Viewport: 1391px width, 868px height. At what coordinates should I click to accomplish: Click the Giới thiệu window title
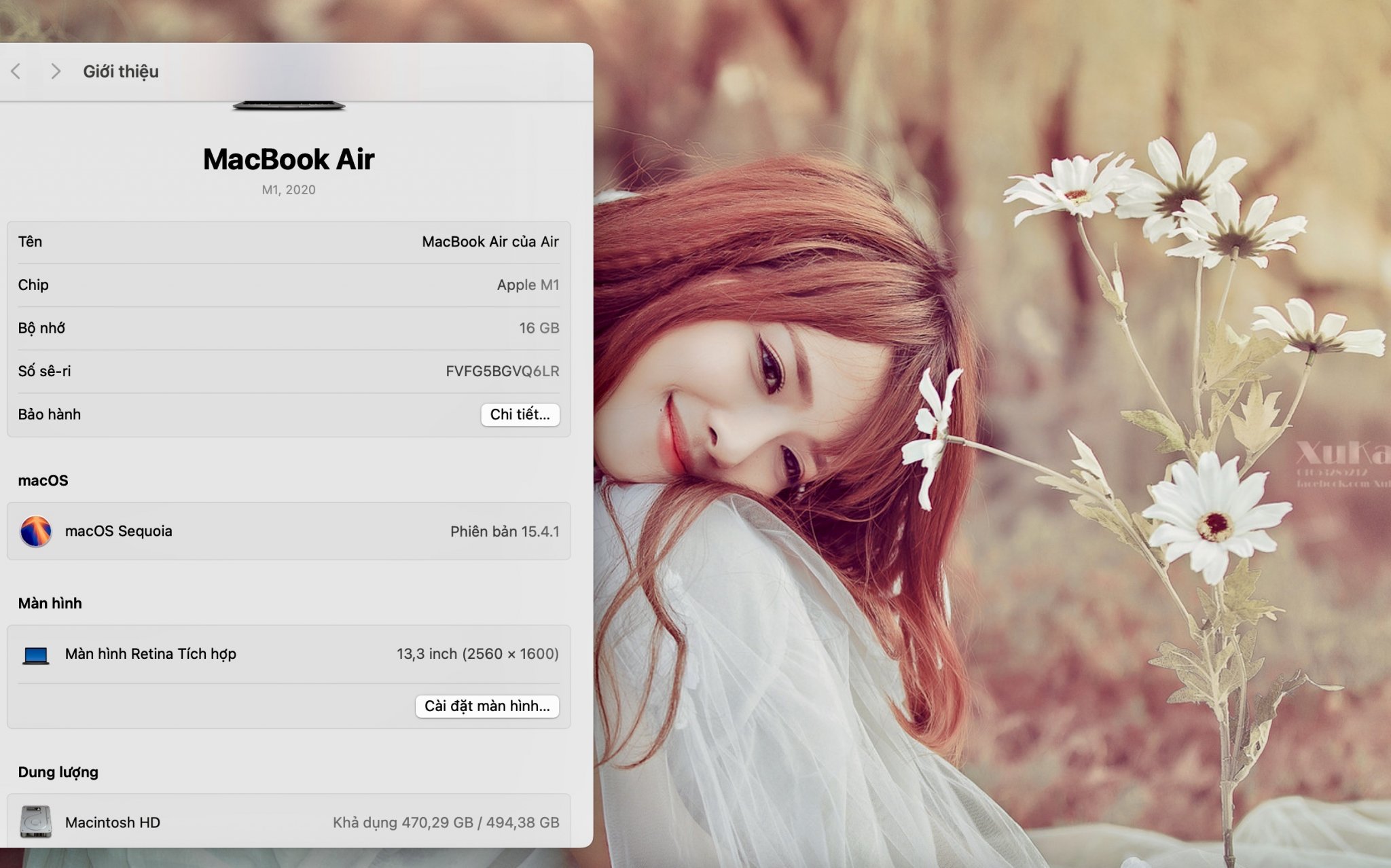121,71
